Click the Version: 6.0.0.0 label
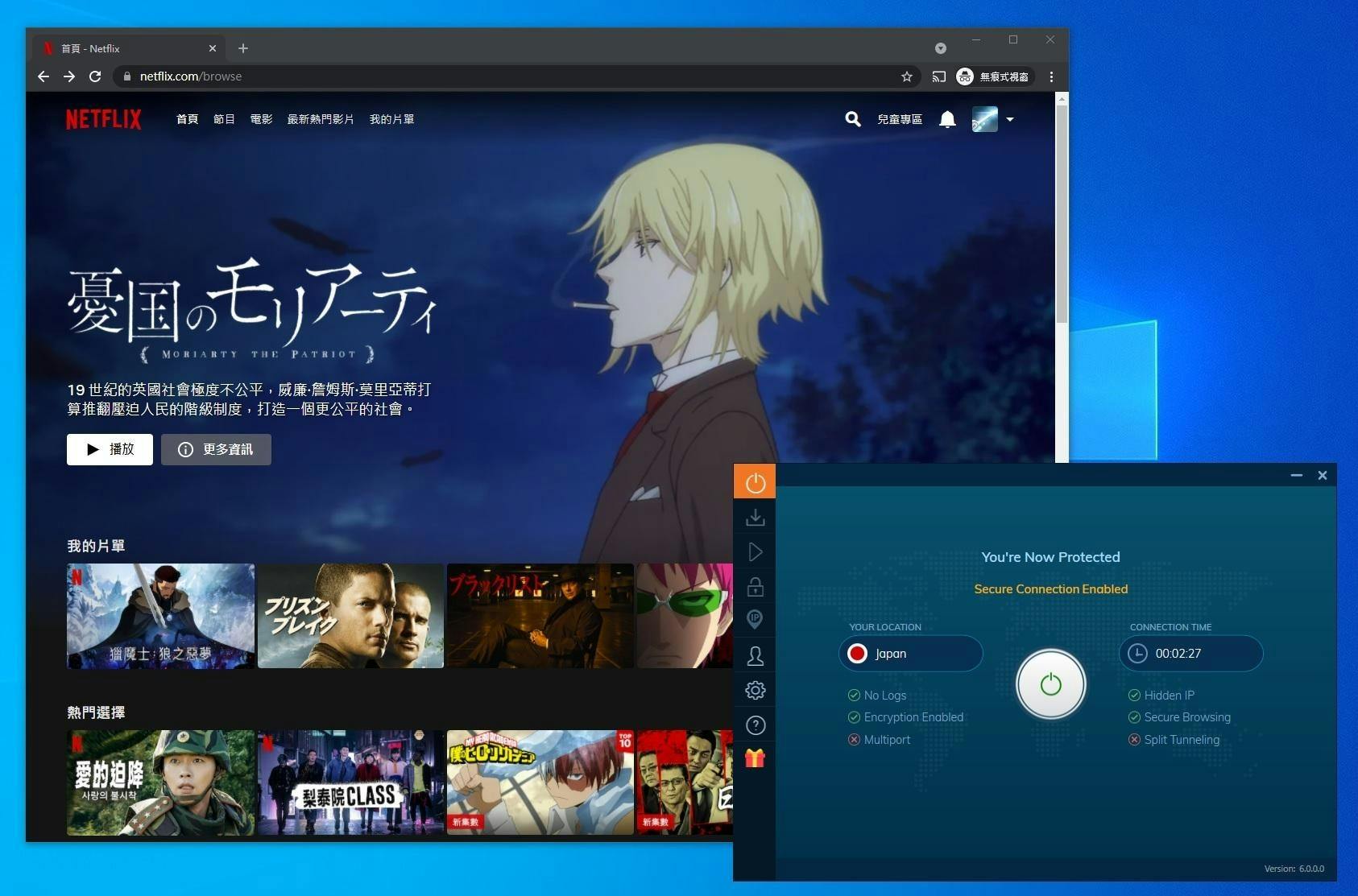1358x896 pixels. 1294,869
